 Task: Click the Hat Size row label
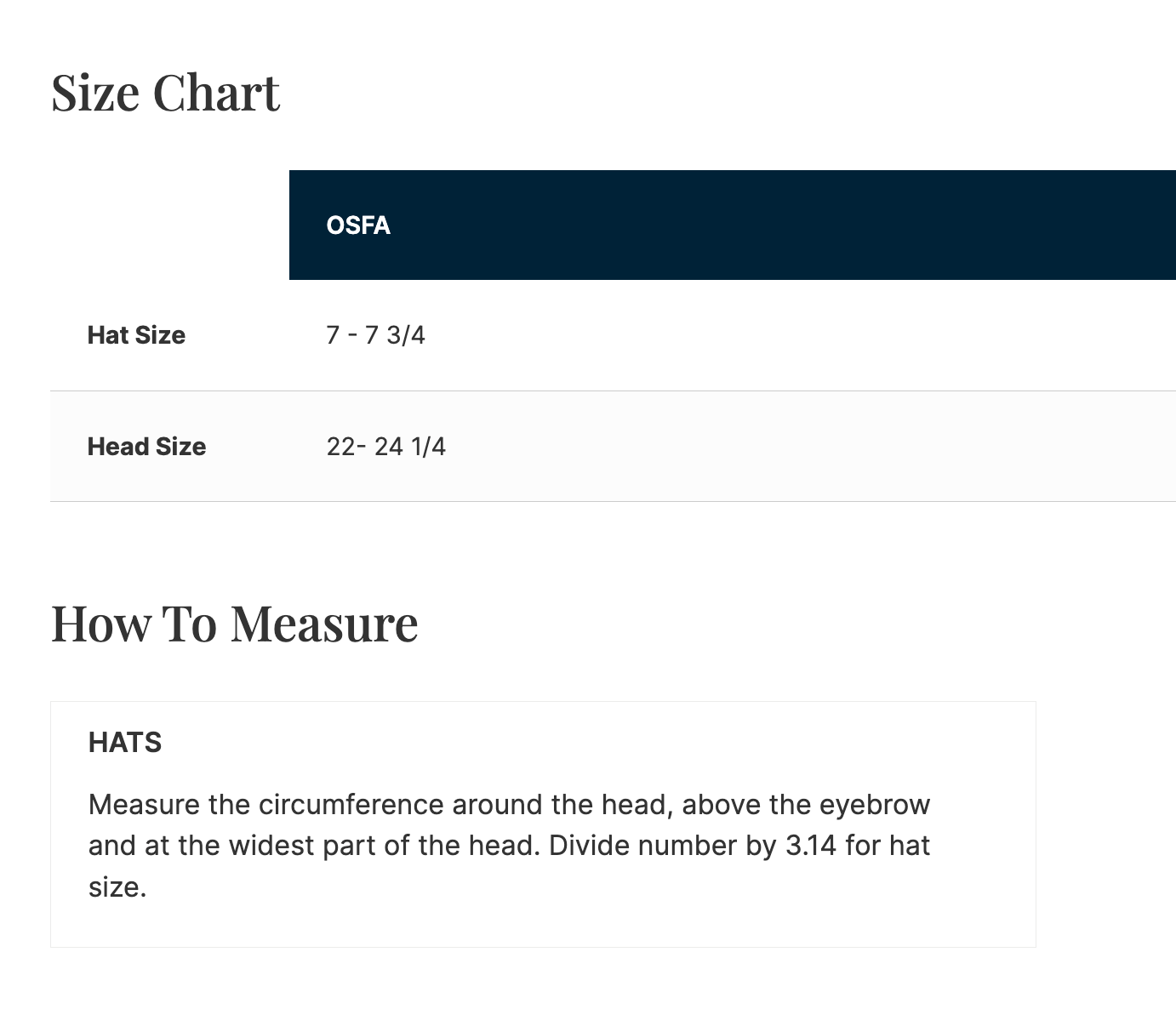coord(136,335)
